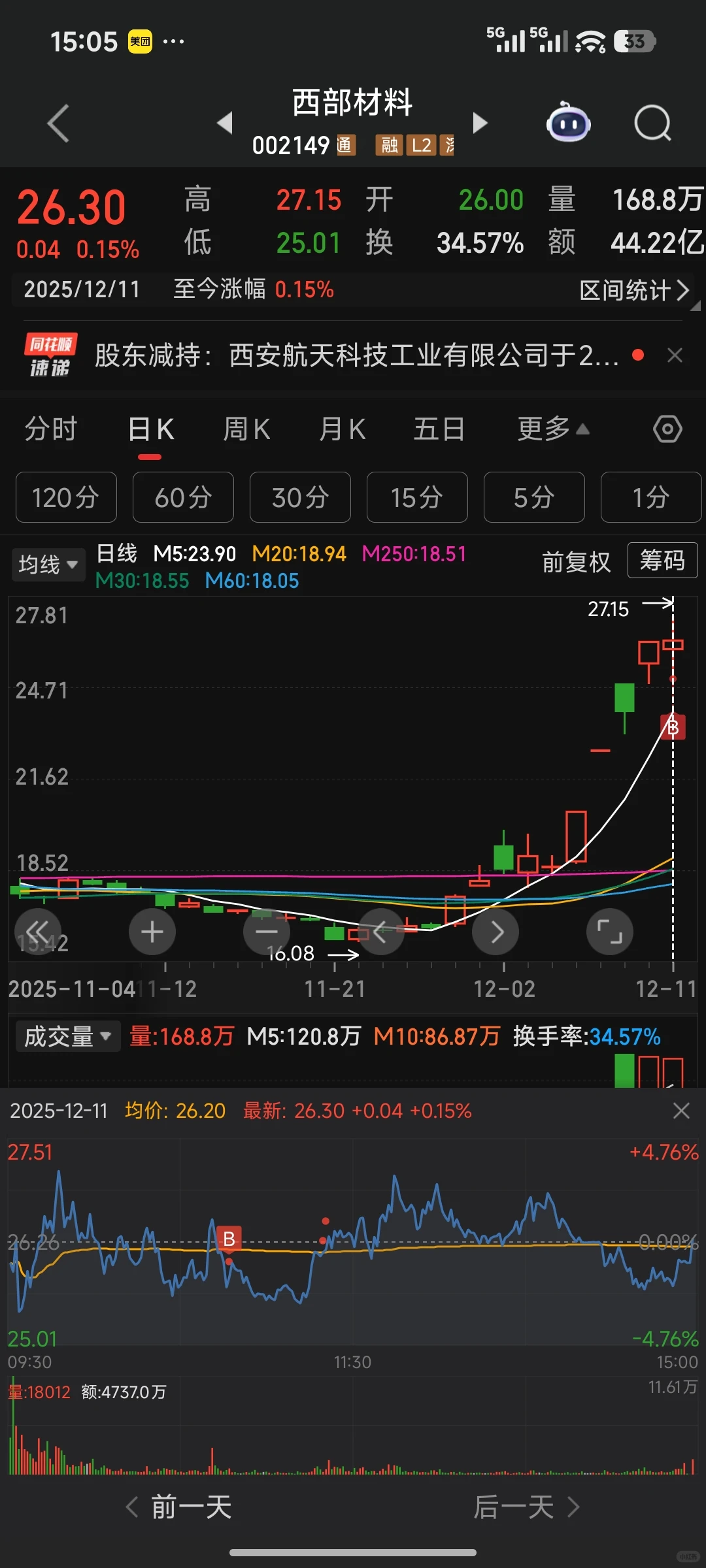Tap the stock name 西部材料

(352, 103)
